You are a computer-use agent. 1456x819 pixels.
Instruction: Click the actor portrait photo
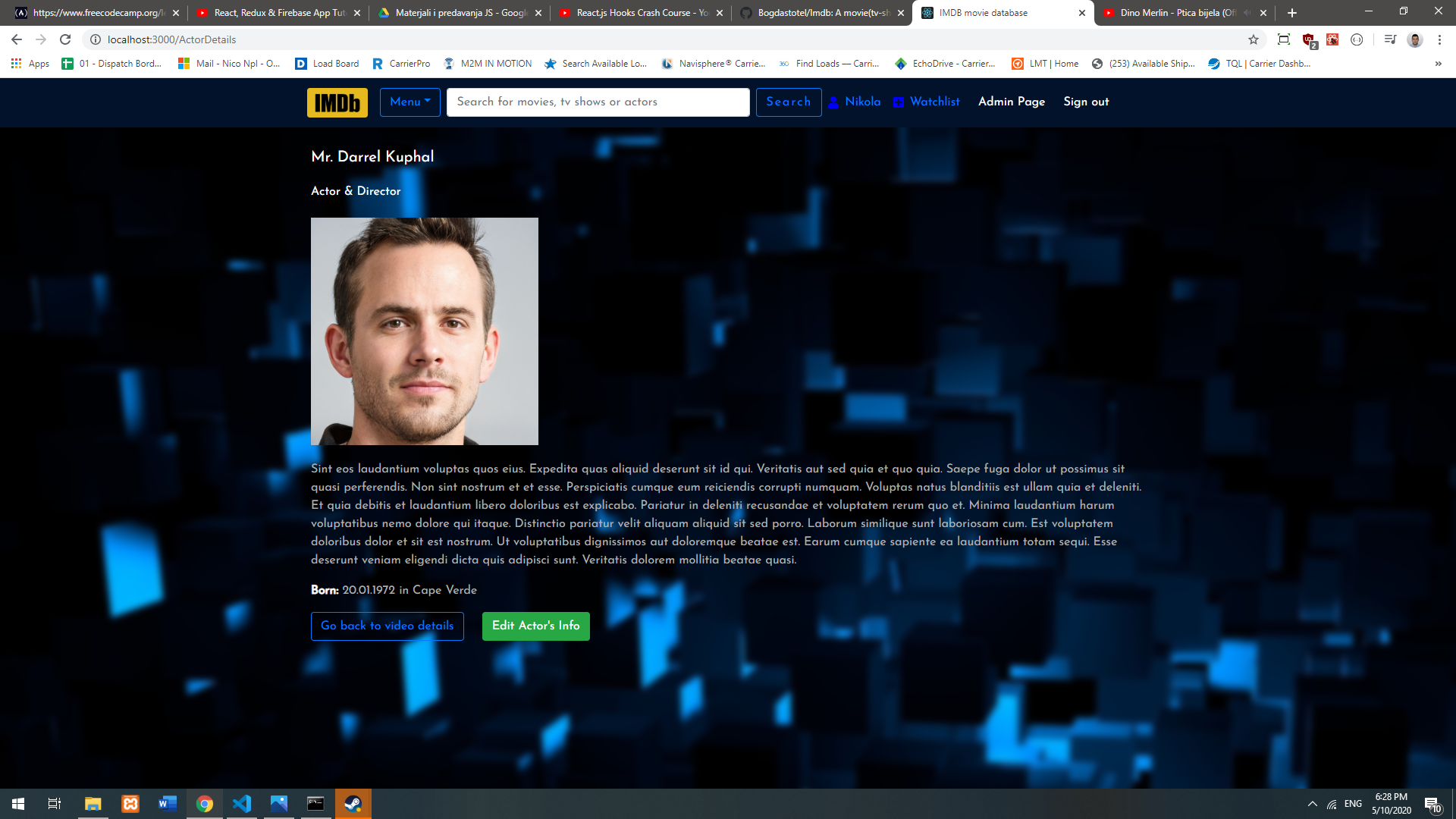coord(424,331)
